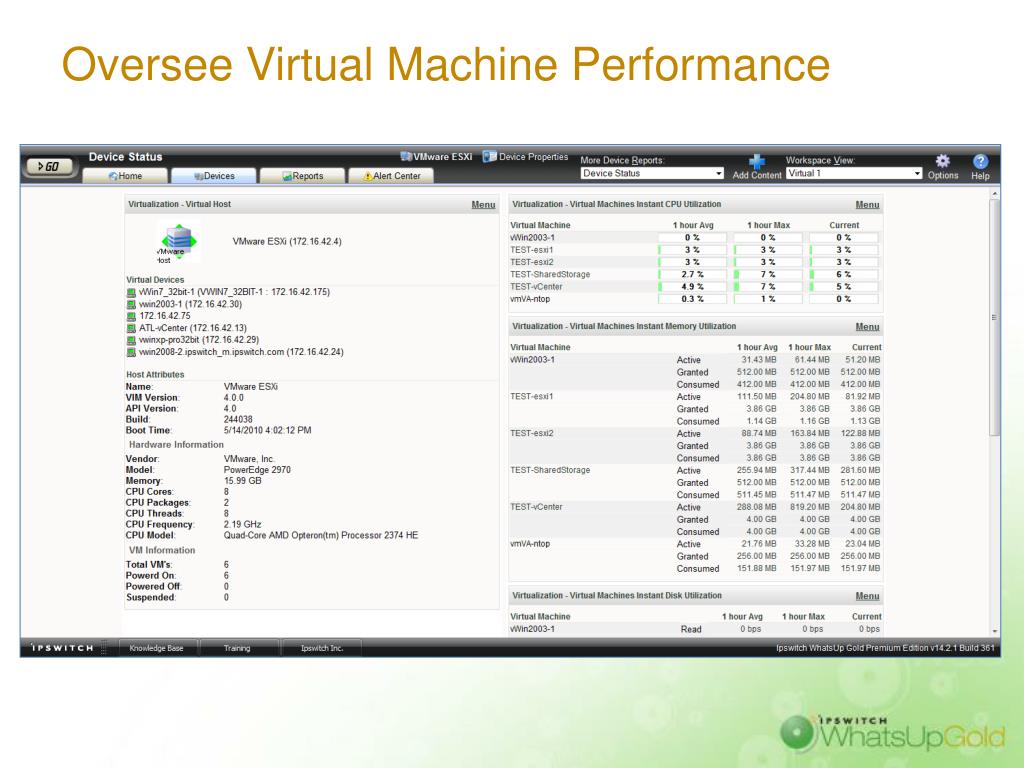
Task: Open Ipswitch Inc. footer link
Action: [321, 648]
